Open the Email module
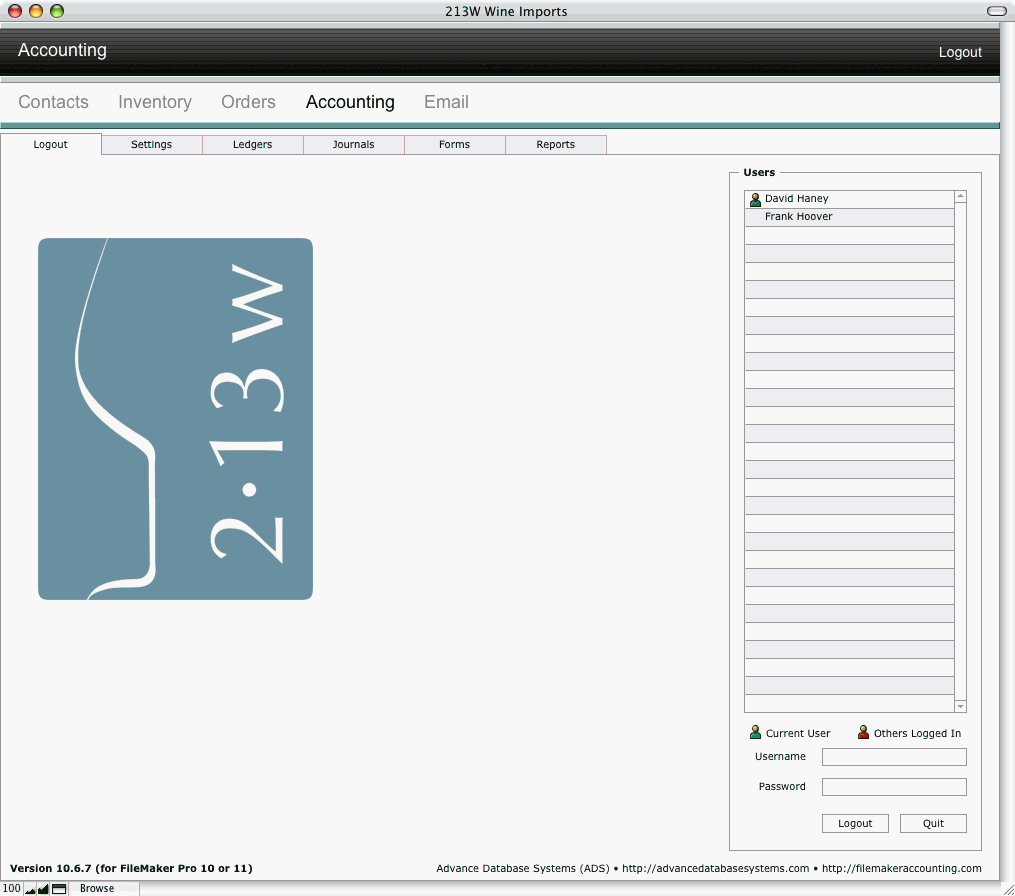 (x=446, y=102)
